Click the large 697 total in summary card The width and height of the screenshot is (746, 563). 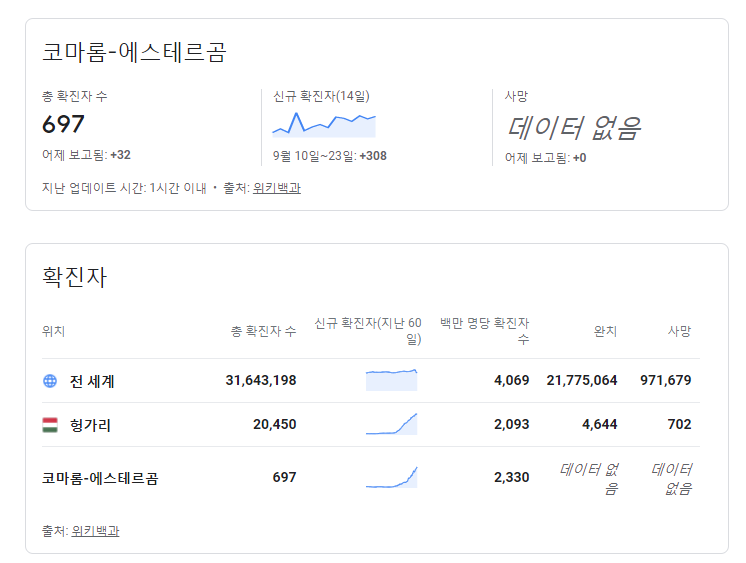(x=63, y=124)
